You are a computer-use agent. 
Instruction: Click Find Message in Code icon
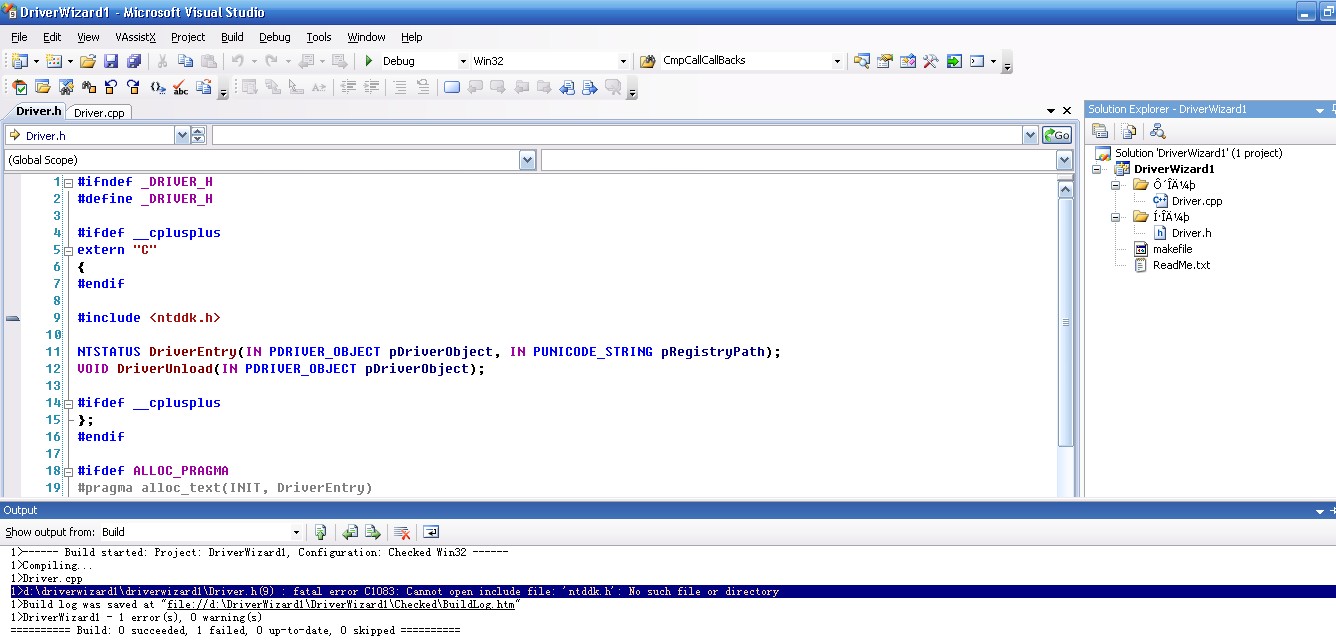[321, 532]
